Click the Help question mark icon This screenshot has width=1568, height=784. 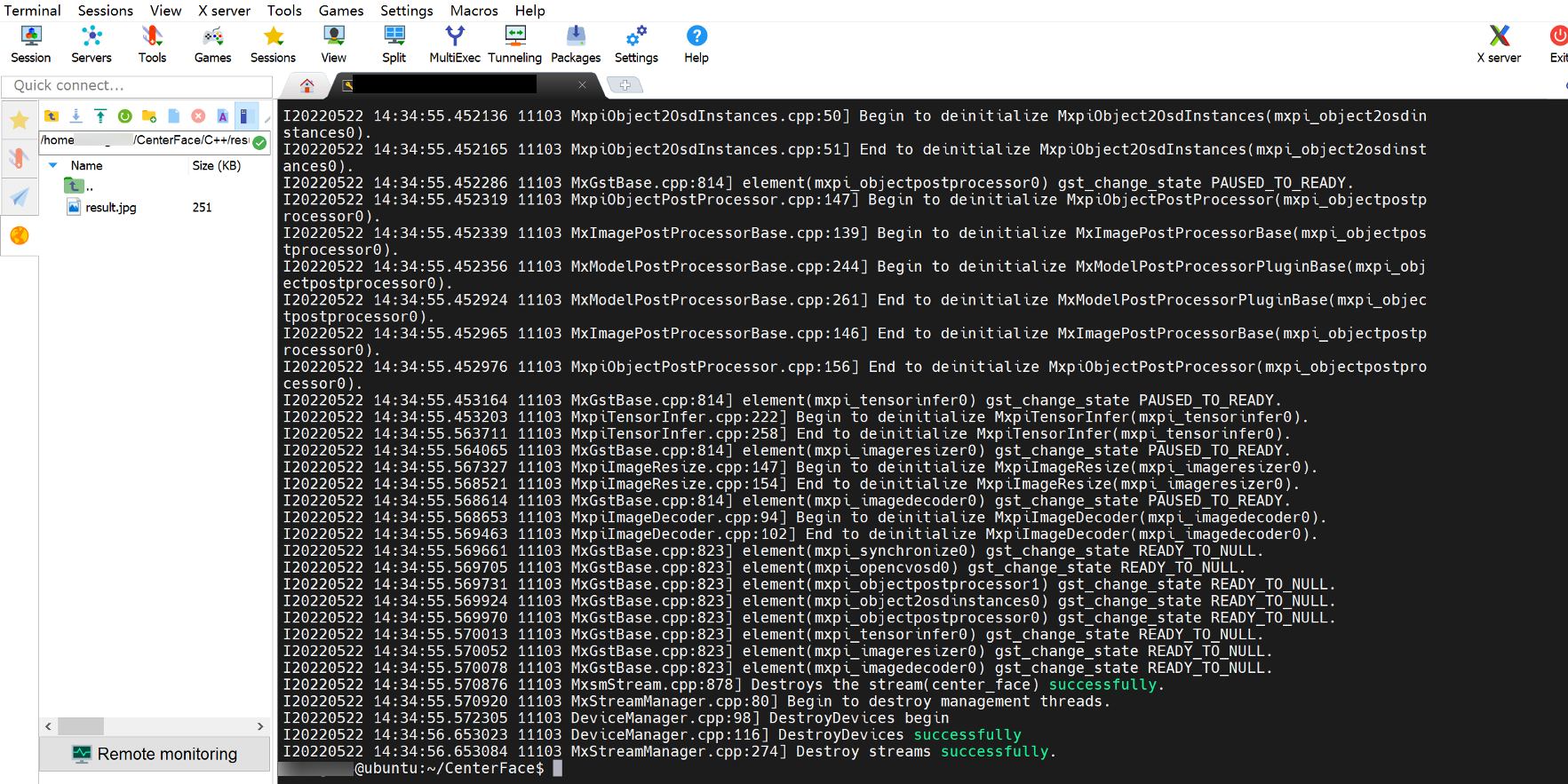coord(696,44)
